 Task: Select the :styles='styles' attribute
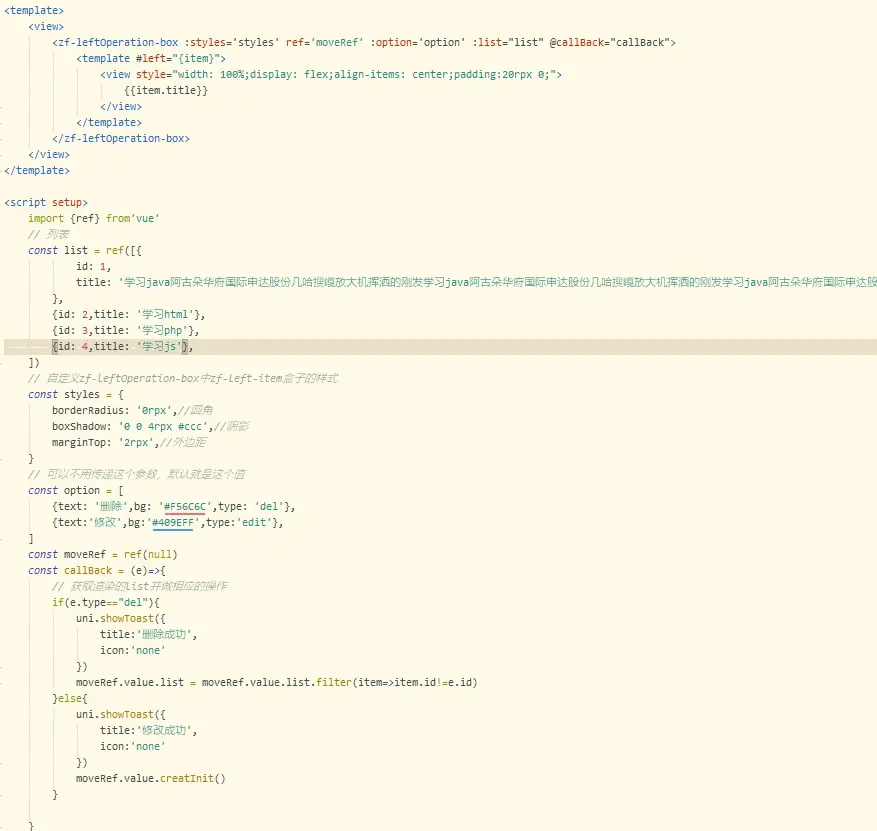pos(232,43)
